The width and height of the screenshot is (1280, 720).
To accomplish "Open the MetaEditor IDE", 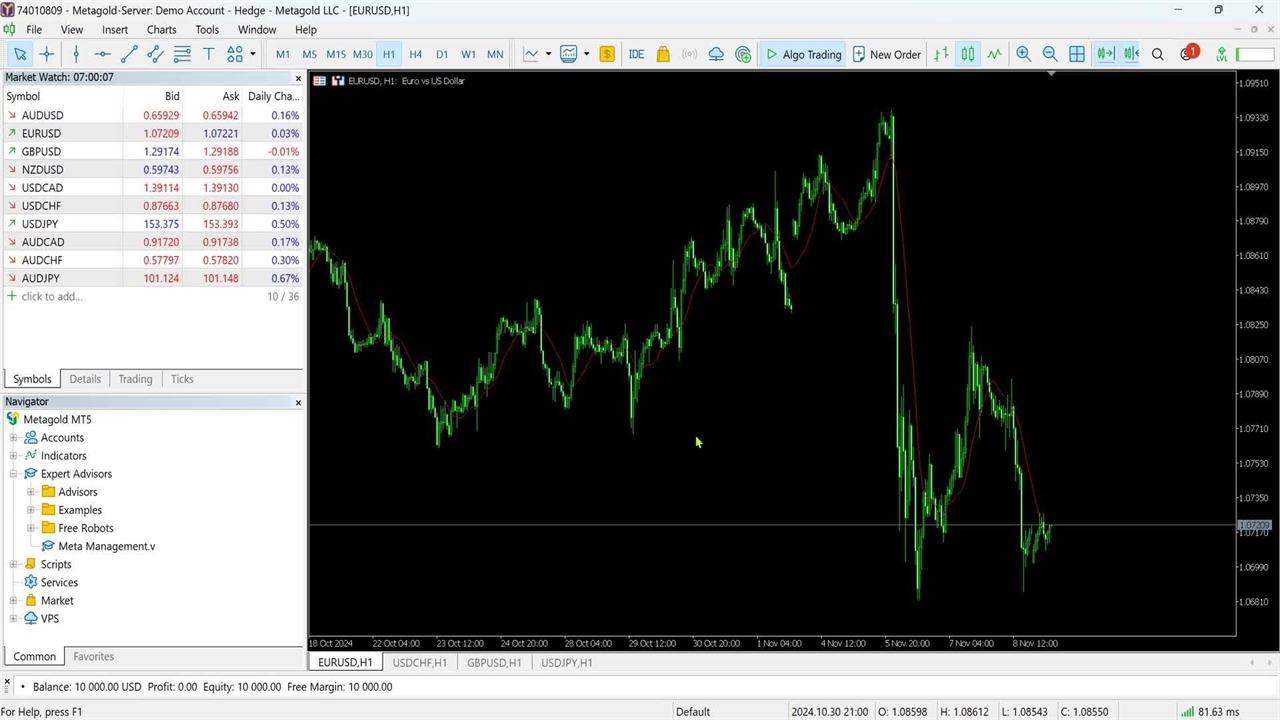I will [x=636, y=54].
